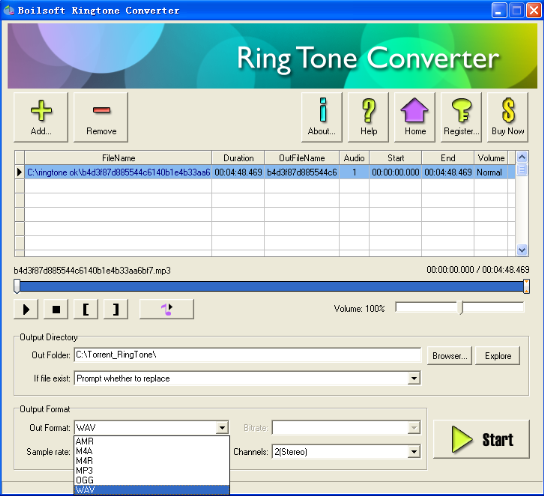544x496 pixels.
Task: Choose WAV in the format list
Action: click(x=152, y=490)
